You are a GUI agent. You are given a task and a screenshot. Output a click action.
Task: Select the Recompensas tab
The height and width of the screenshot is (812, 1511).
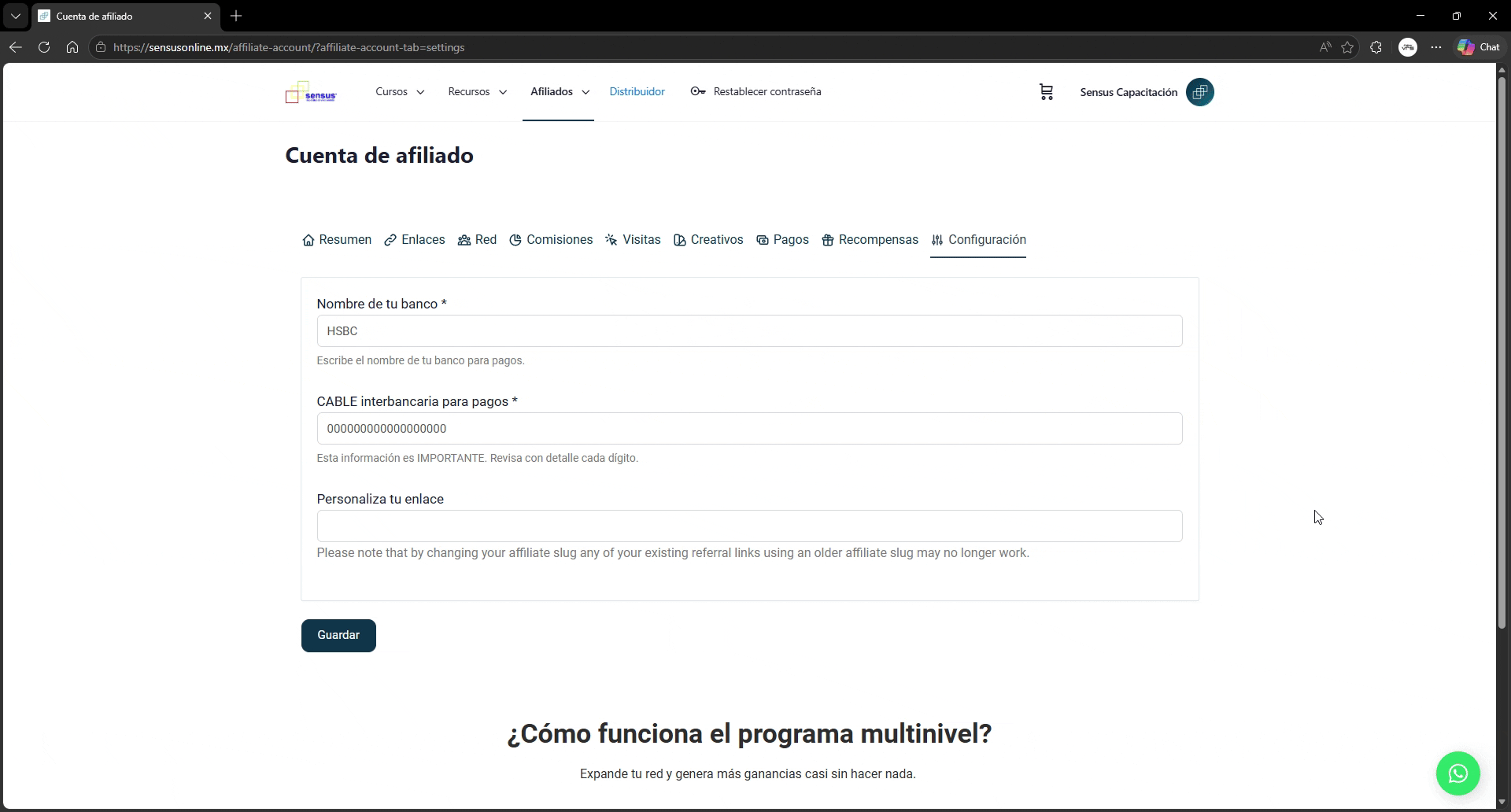[x=870, y=240]
